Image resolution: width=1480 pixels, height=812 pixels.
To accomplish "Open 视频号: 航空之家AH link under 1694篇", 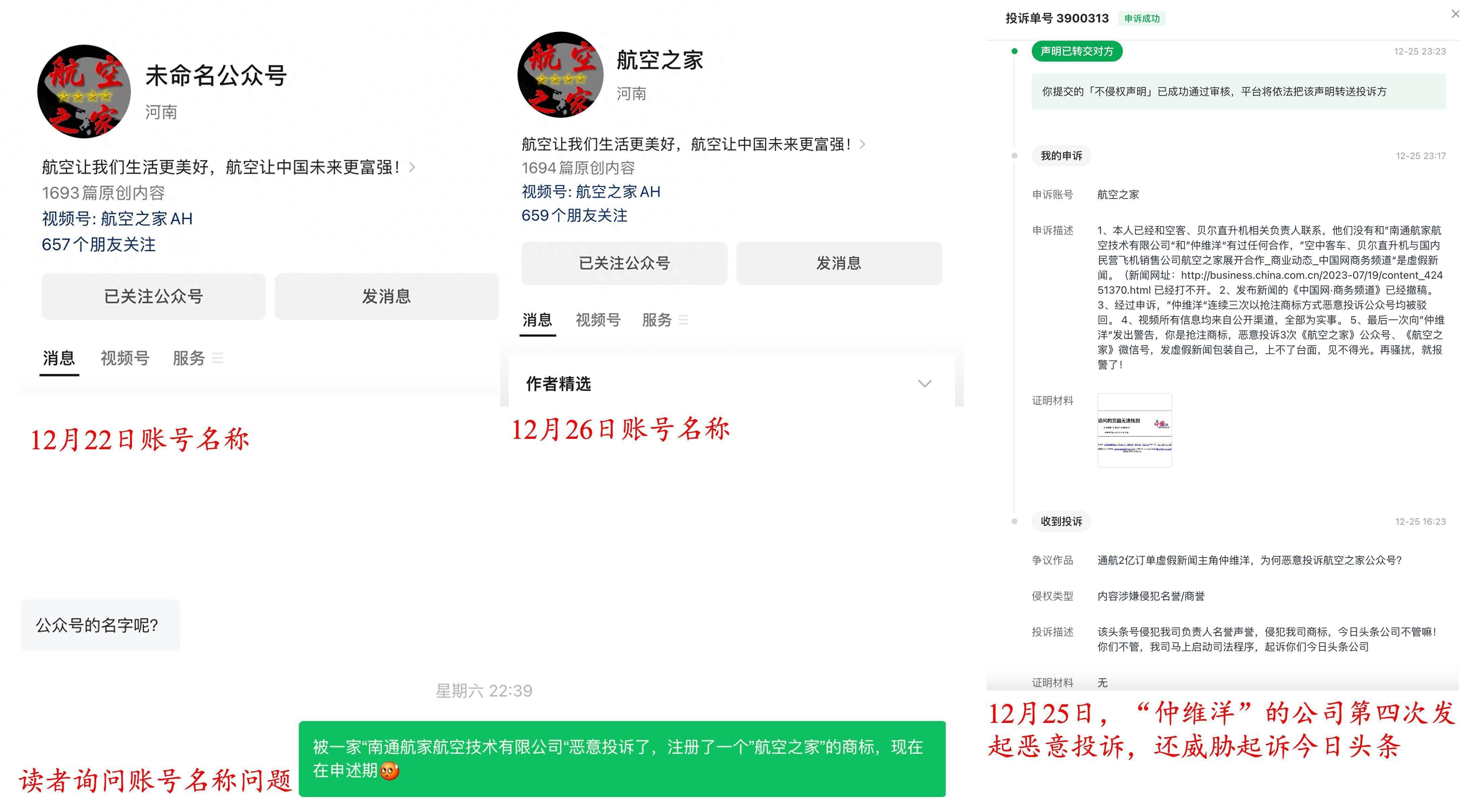I will coord(591,191).
